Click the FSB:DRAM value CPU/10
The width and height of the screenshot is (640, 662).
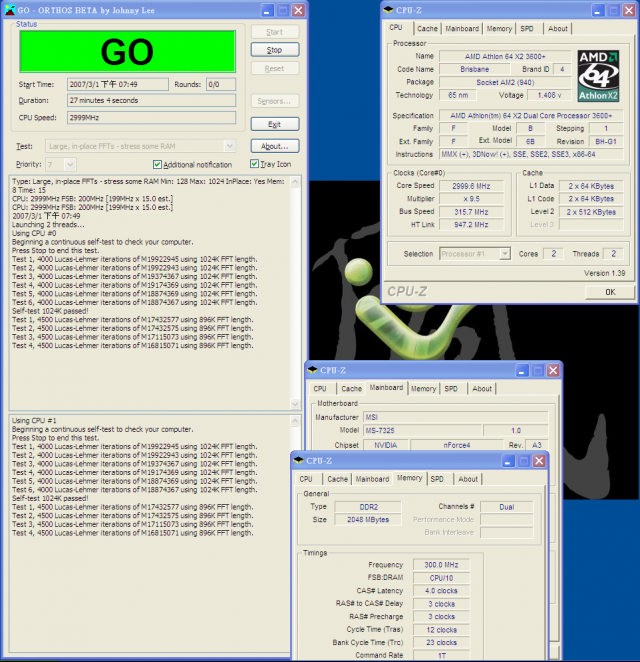441,578
